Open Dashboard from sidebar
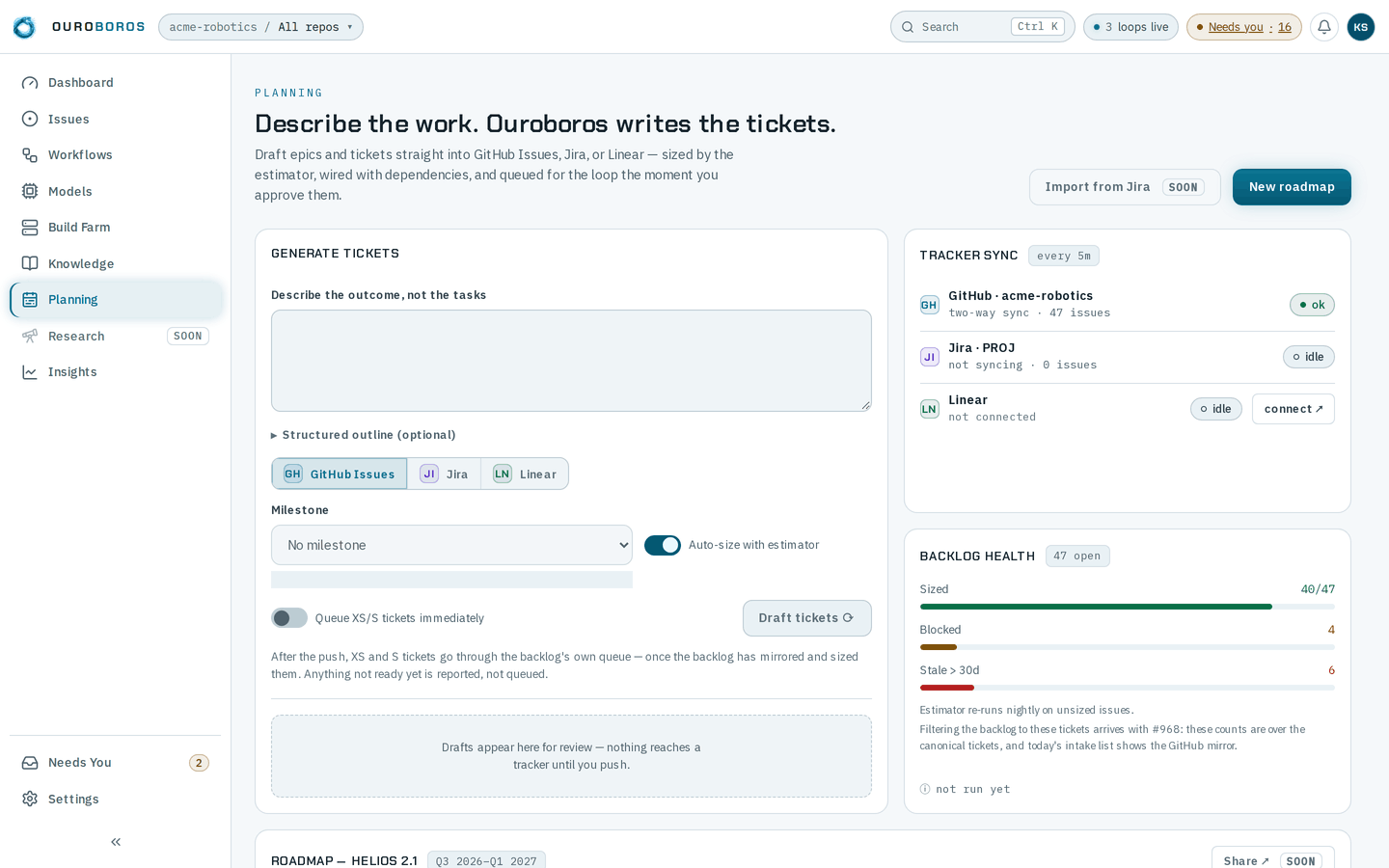This screenshot has width=1389, height=868. (116, 83)
